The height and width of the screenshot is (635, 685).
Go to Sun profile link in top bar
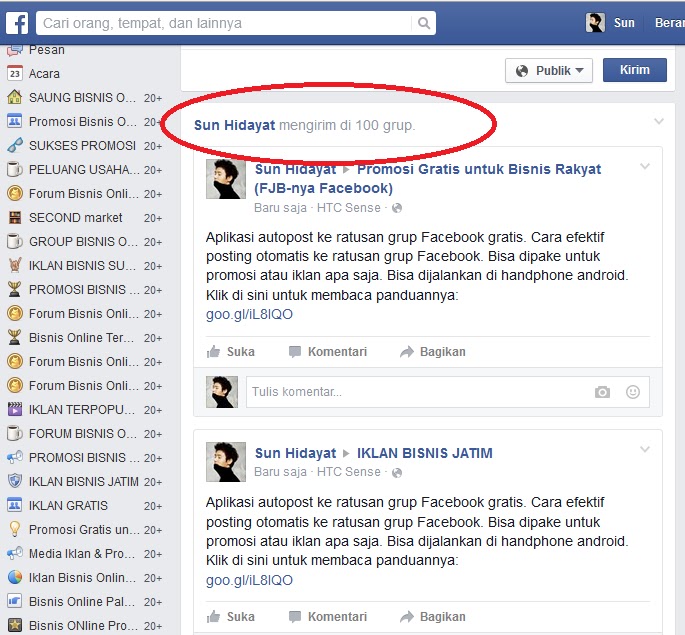(624, 23)
